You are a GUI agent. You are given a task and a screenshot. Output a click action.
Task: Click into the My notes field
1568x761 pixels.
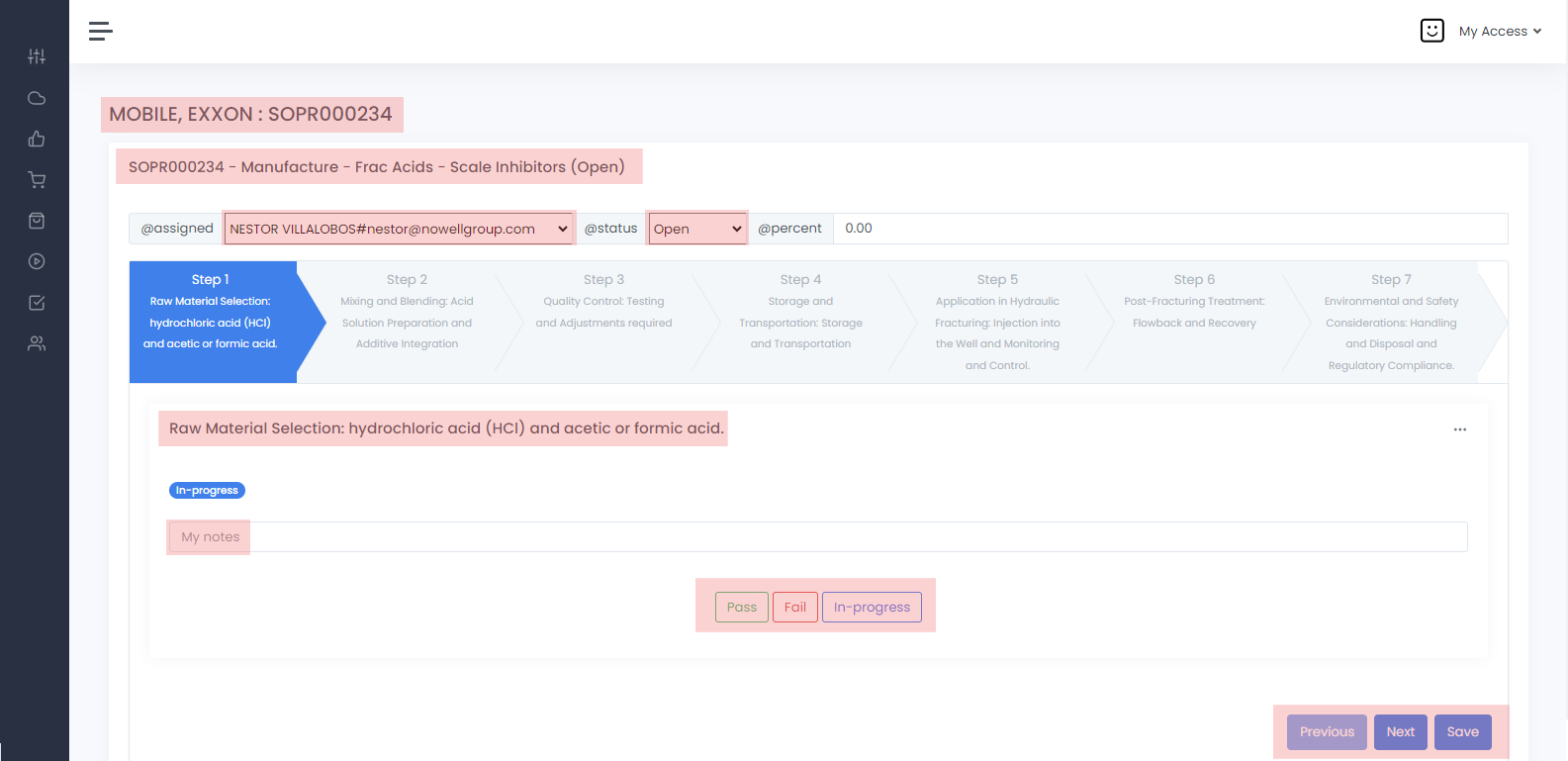click(818, 537)
